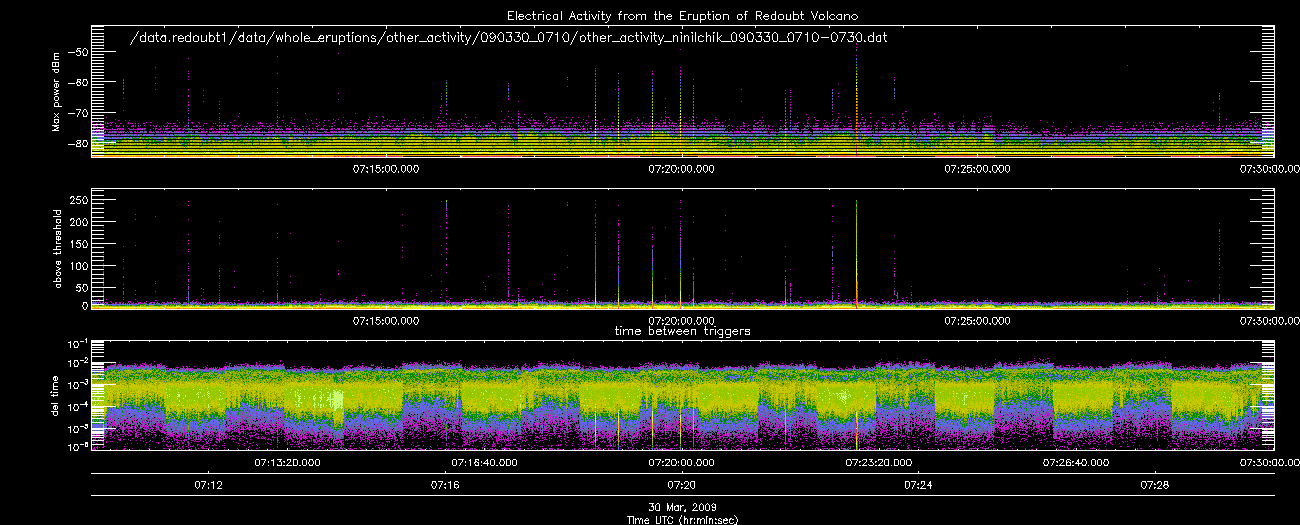Click the -60 tick on max power axis

tap(76, 83)
